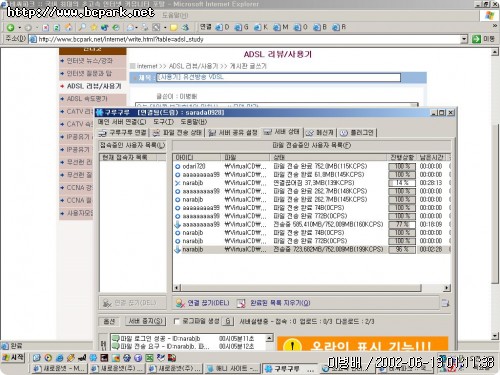
Task: Click download arrow icon on the 77% row
Action: 177,224
